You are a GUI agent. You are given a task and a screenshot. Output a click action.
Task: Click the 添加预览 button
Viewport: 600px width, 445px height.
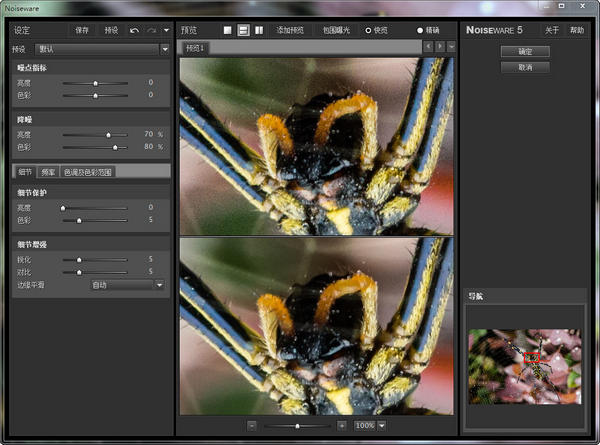(x=291, y=30)
